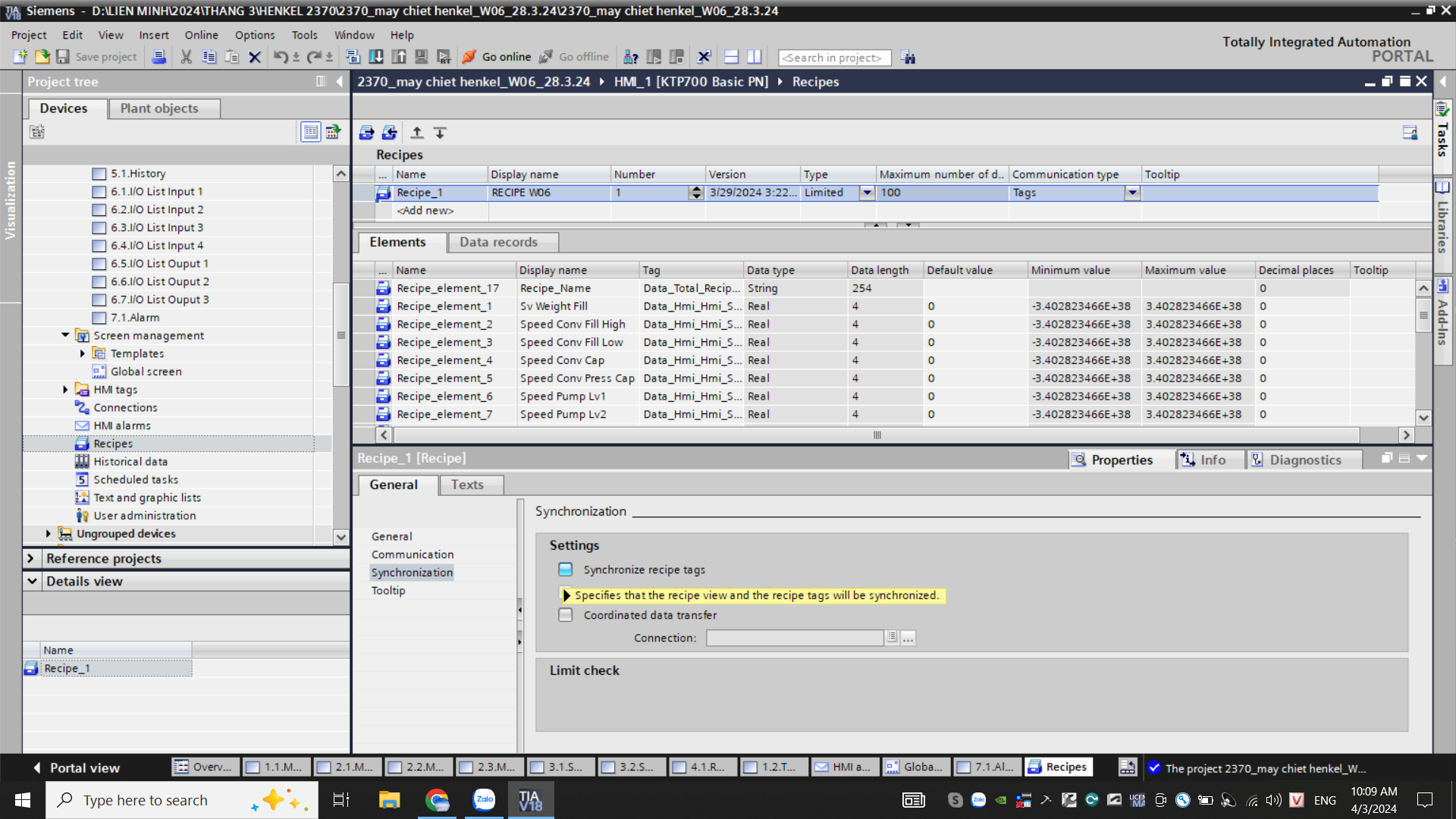Expand the HMI tags tree node
The width and height of the screenshot is (1456, 819).
coord(65,390)
